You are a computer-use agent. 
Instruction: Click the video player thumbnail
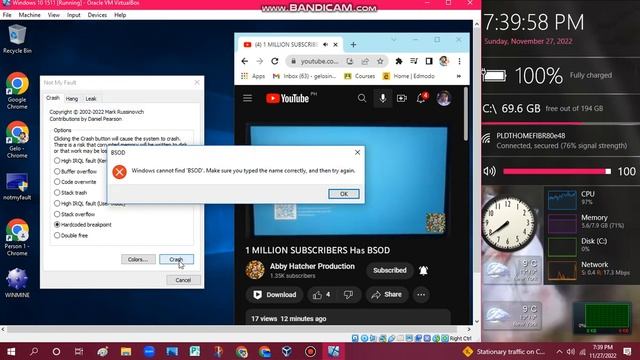pos(348,180)
